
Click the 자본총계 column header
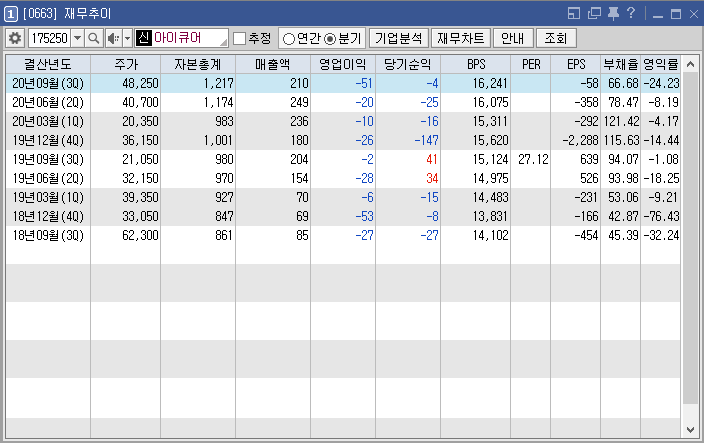tap(198, 64)
